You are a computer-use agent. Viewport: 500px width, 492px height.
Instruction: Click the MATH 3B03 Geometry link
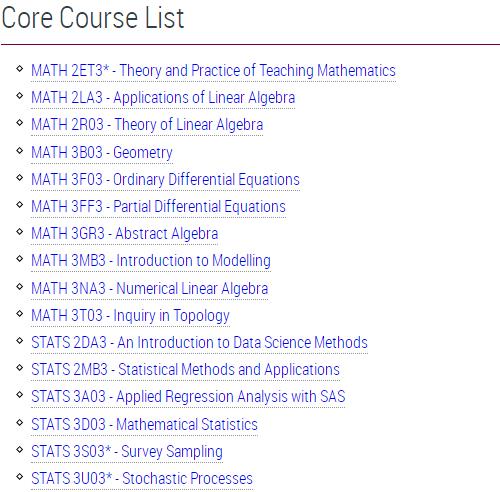click(102, 153)
